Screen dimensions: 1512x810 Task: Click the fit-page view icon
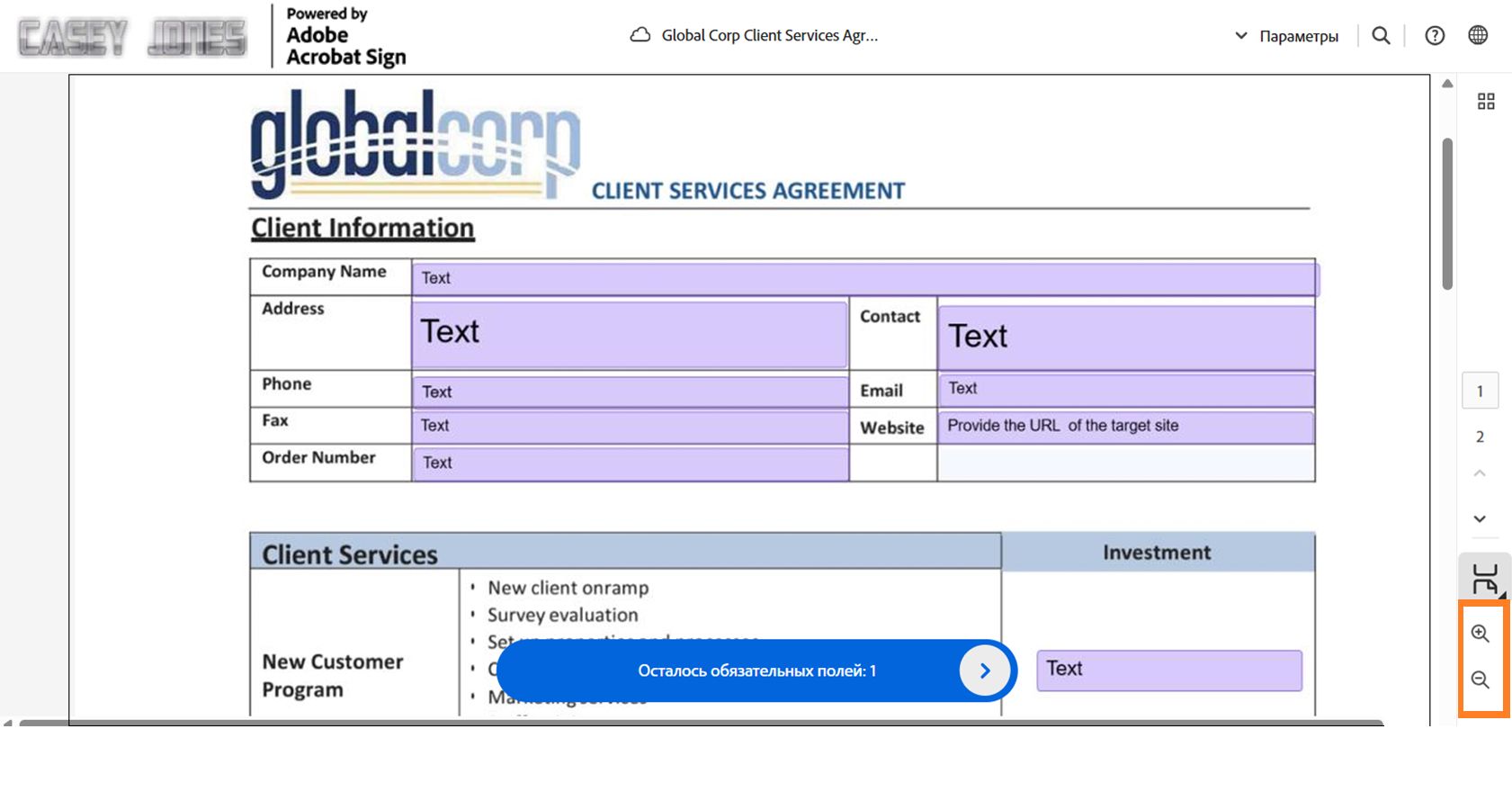[1484, 578]
